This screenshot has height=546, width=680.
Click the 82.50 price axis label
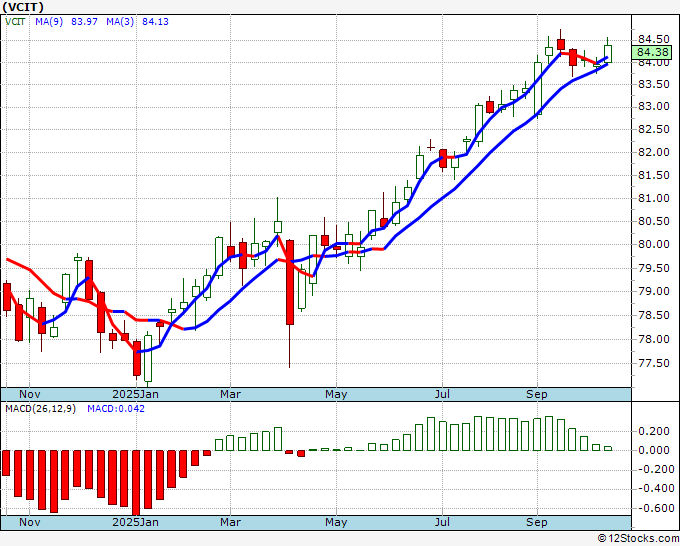tap(653, 129)
